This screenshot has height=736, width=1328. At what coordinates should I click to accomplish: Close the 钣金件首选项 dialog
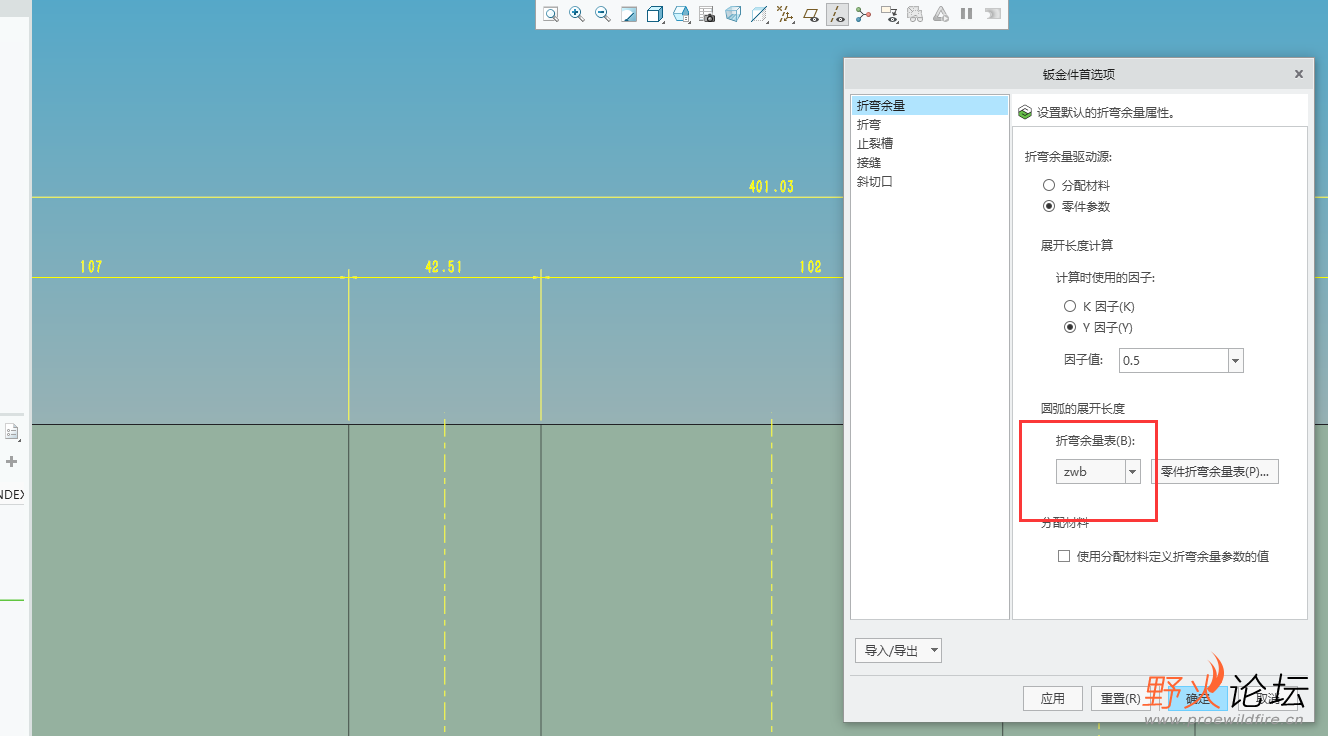pos(1298,74)
